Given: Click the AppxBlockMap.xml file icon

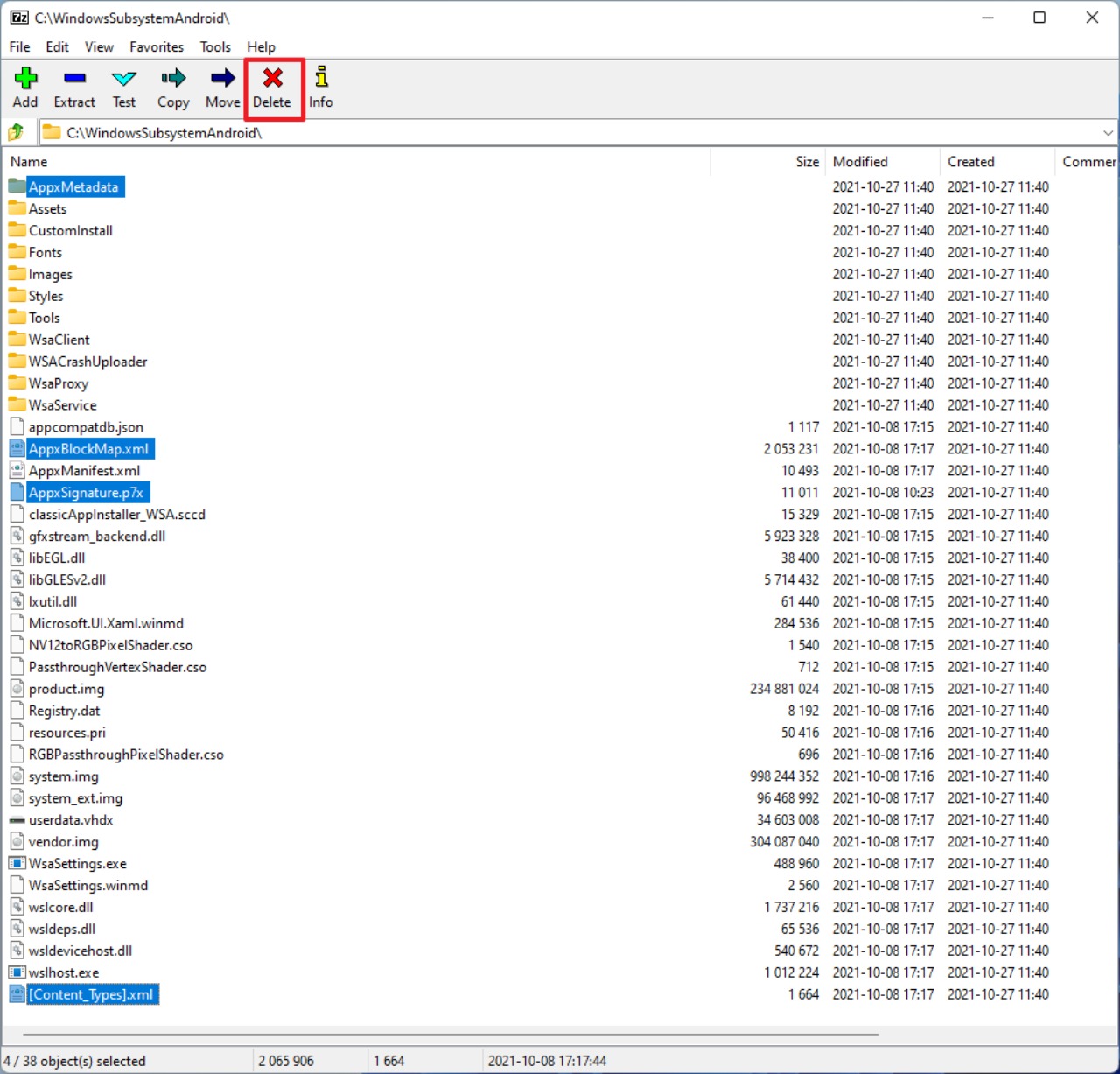Looking at the screenshot, I should (x=17, y=448).
